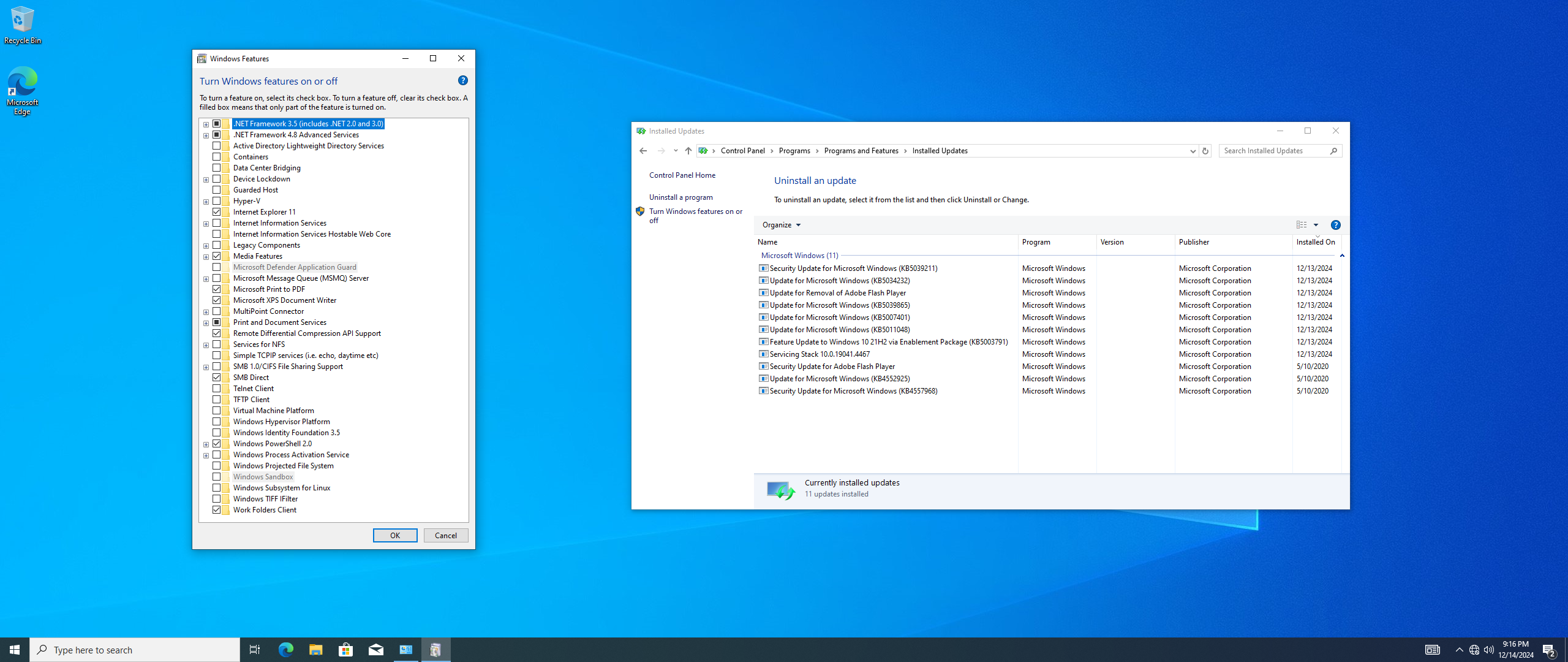Image resolution: width=1568 pixels, height=662 pixels.
Task: Enable the Telnet Client checkbox
Action: pos(217,389)
